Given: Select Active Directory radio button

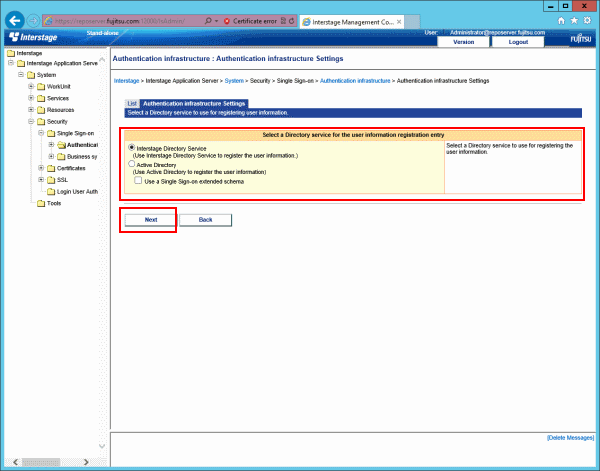Looking at the screenshot, I should (x=132, y=164).
